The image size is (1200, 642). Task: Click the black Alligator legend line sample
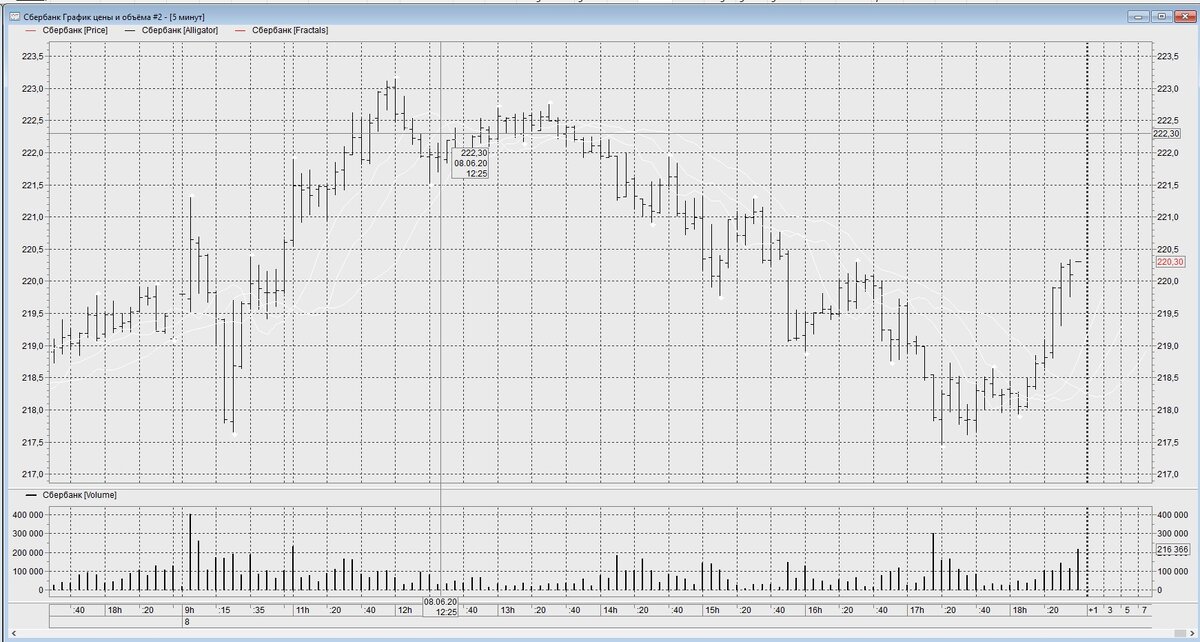coord(131,31)
